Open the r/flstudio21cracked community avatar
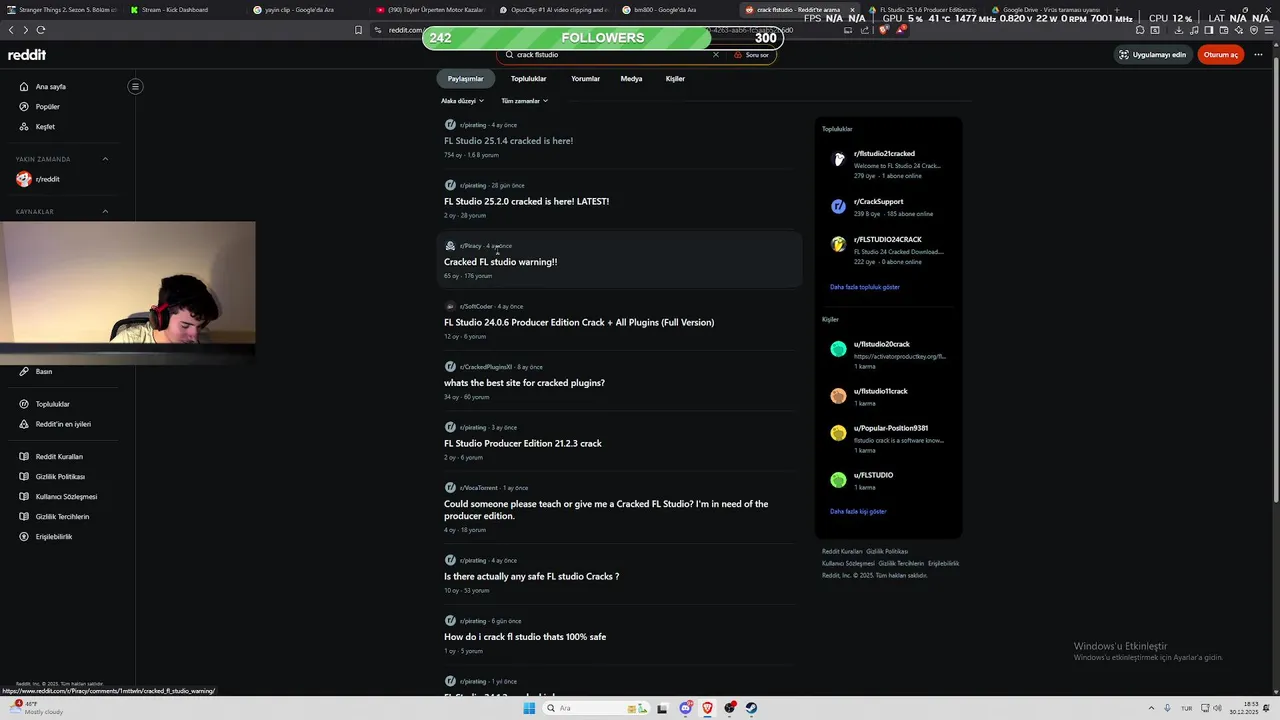 point(838,159)
